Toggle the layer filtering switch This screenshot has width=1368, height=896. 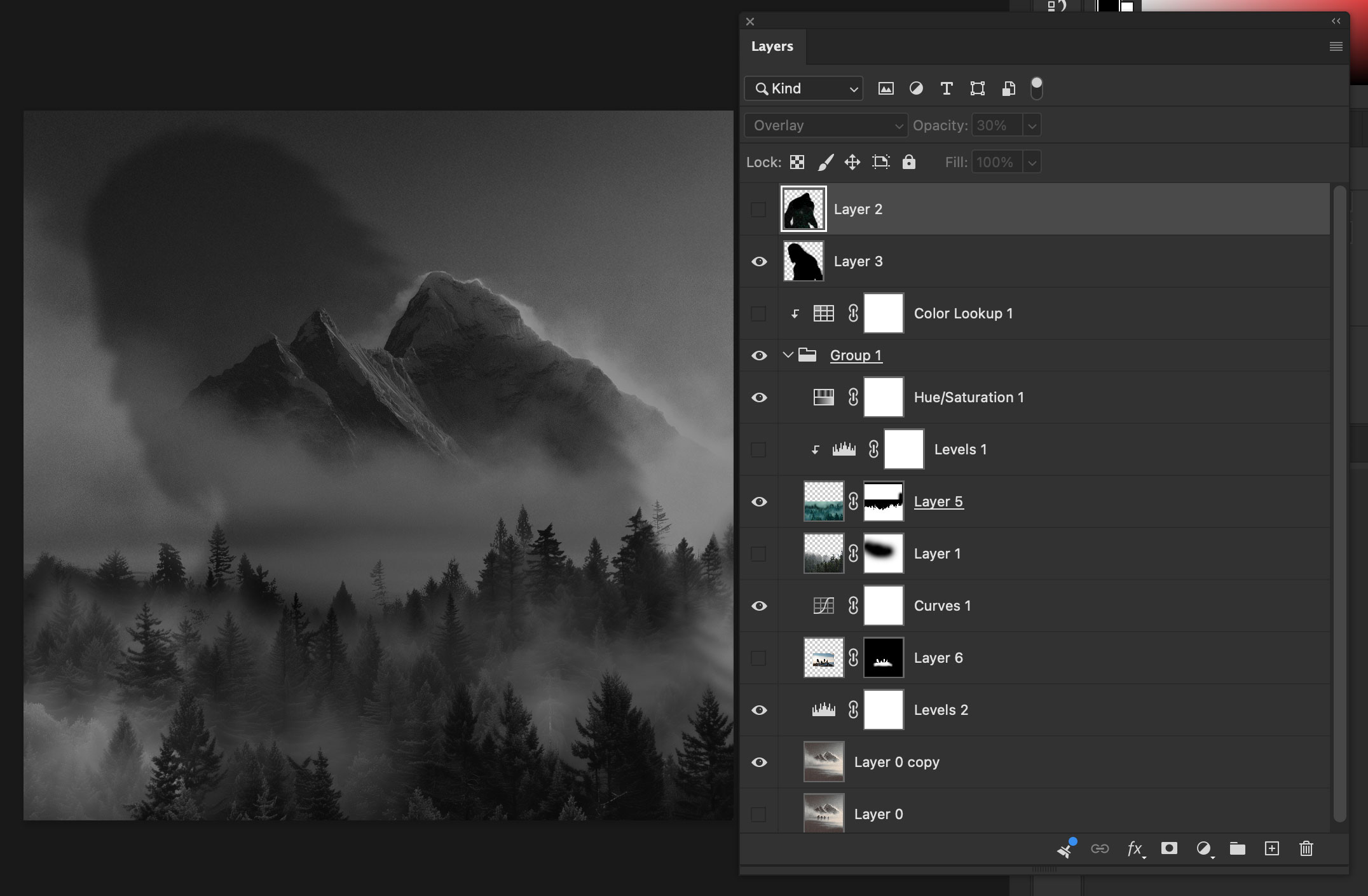1037,88
